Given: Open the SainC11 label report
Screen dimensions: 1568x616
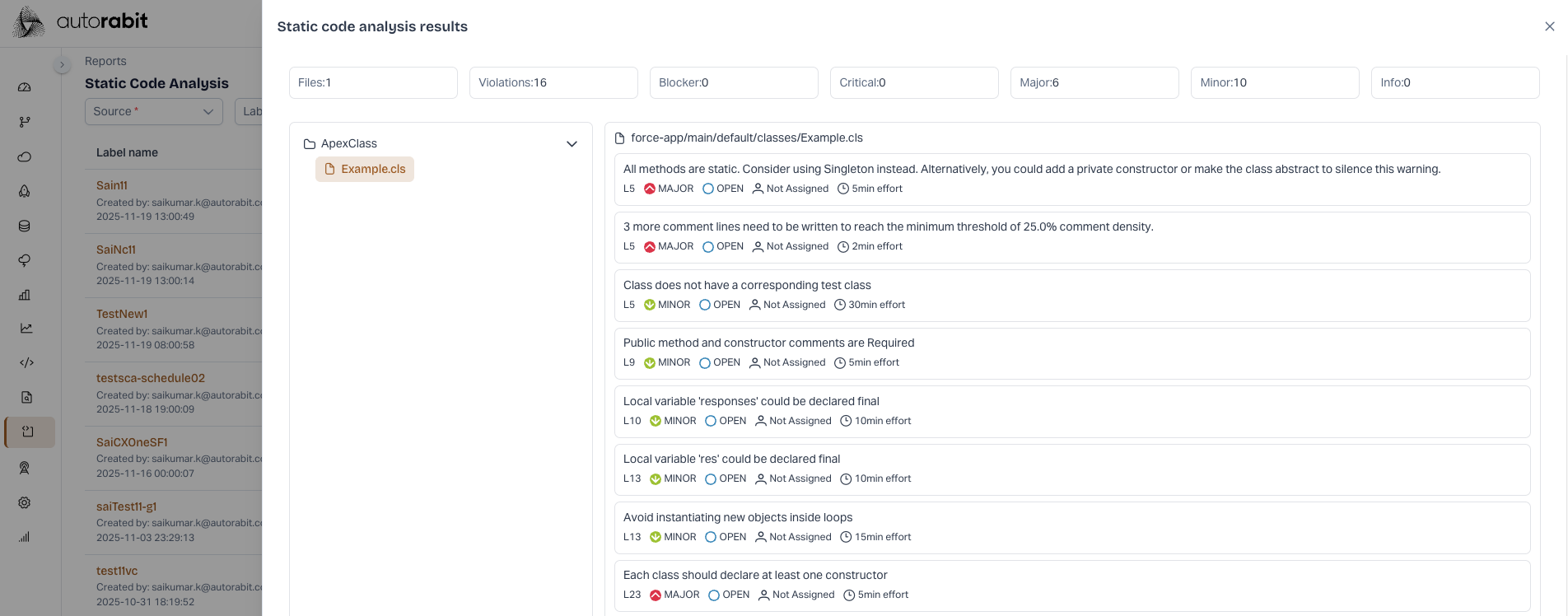Looking at the screenshot, I should tap(116, 250).
